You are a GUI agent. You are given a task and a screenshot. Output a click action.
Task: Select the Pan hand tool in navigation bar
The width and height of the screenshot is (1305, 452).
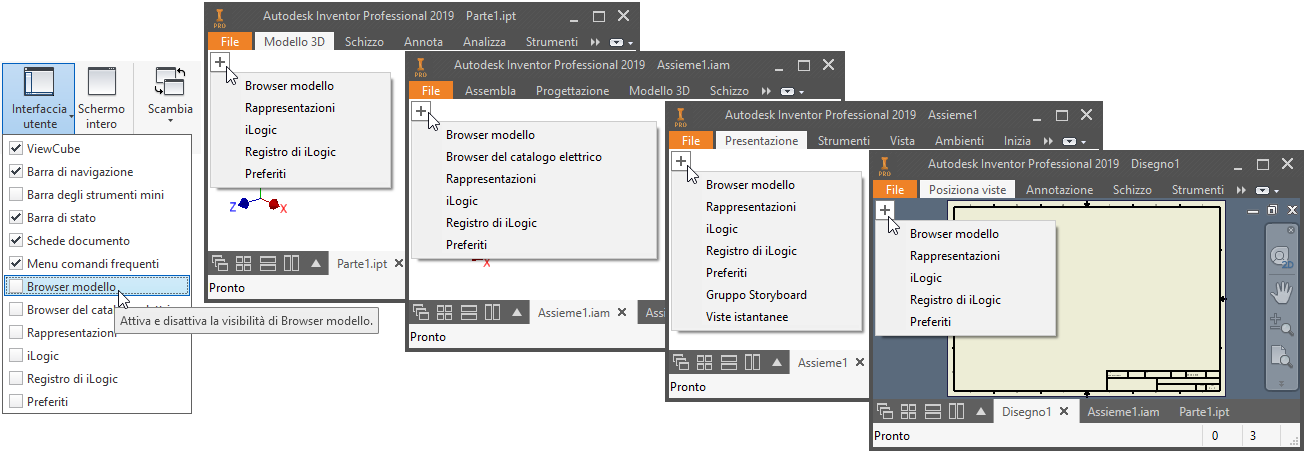coord(1282,291)
